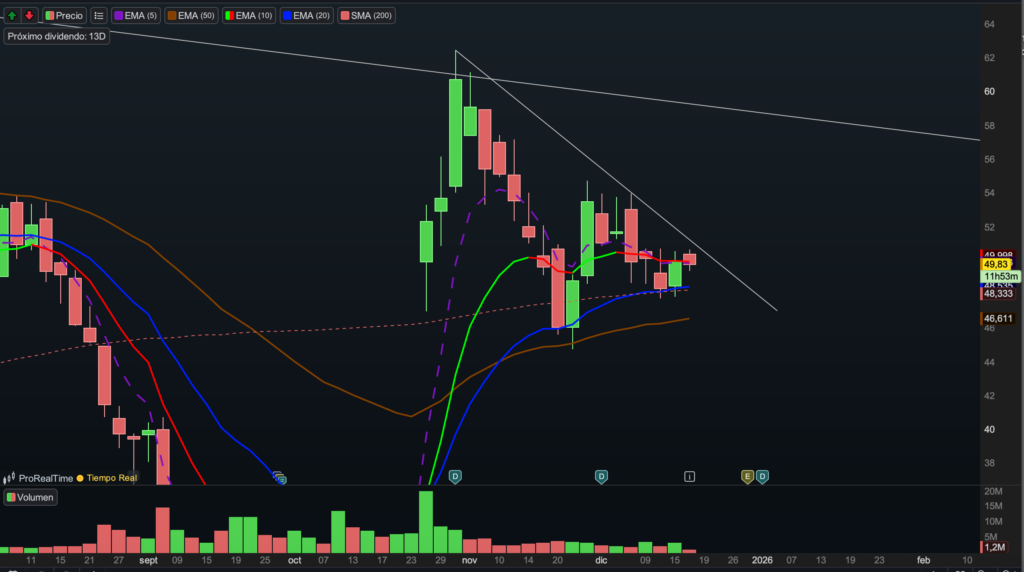Click the 49,83 current price label
This screenshot has width=1024, height=572.
tap(997, 264)
